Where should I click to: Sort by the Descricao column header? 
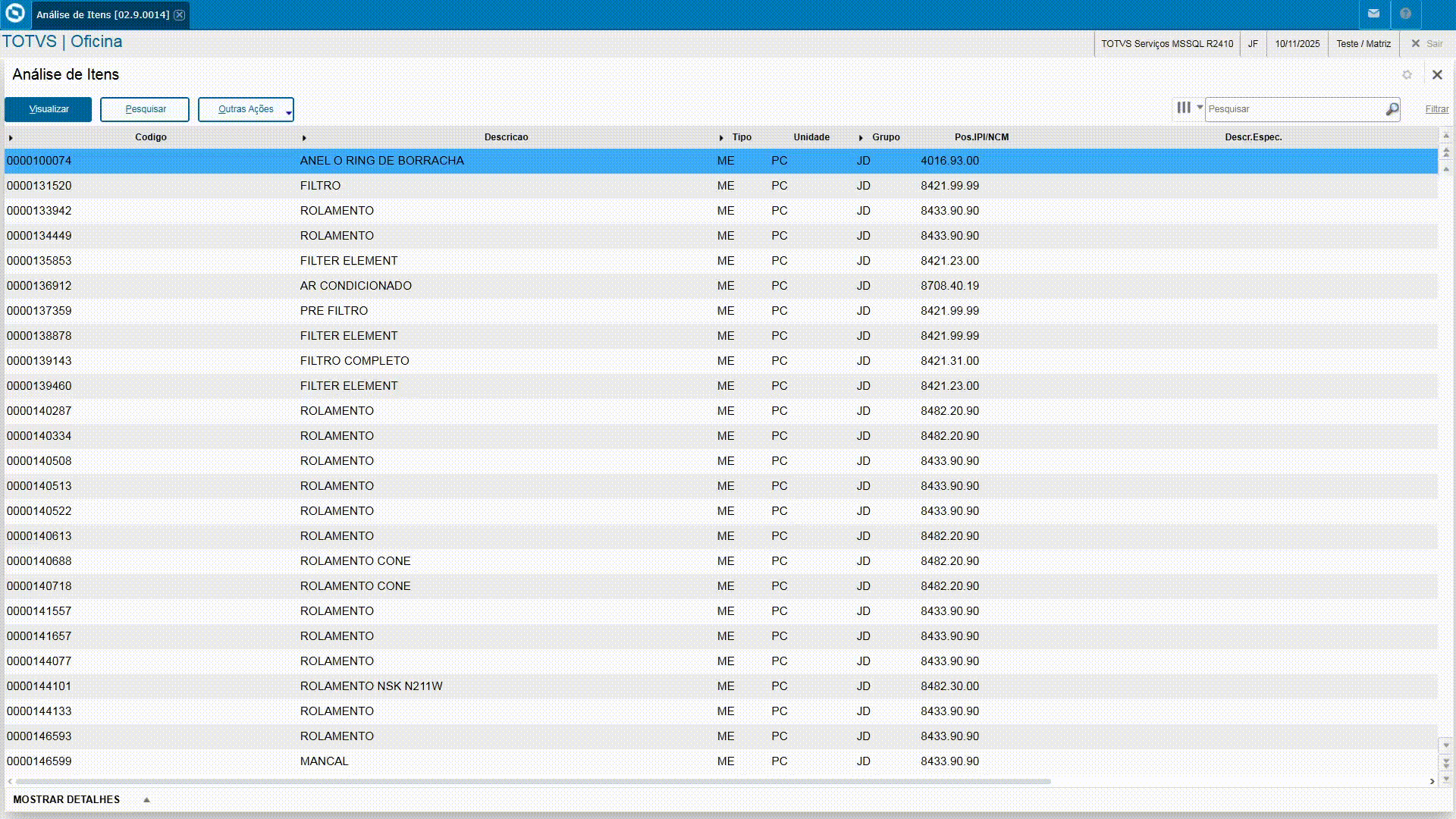(x=506, y=137)
